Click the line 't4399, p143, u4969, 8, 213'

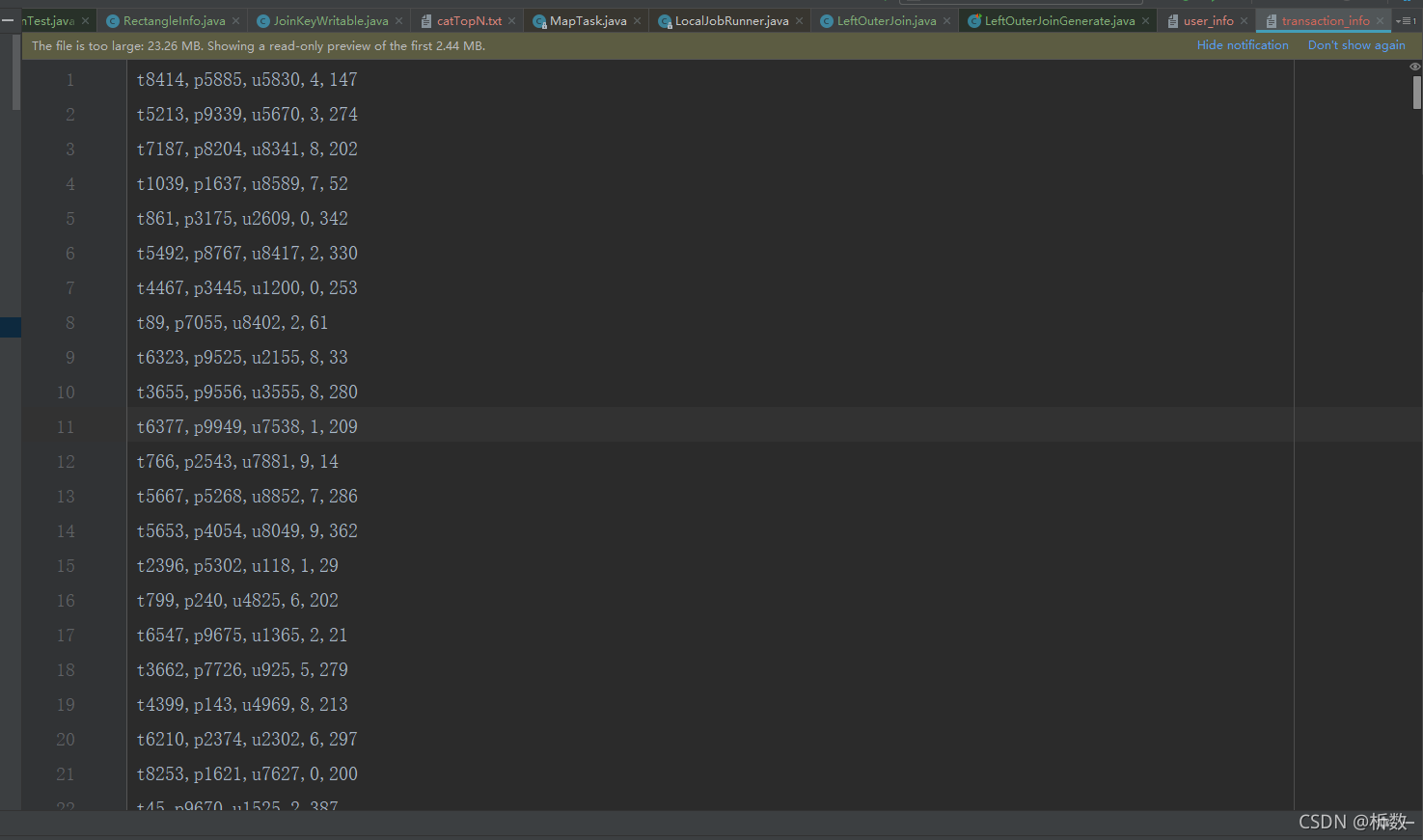[242, 705]
